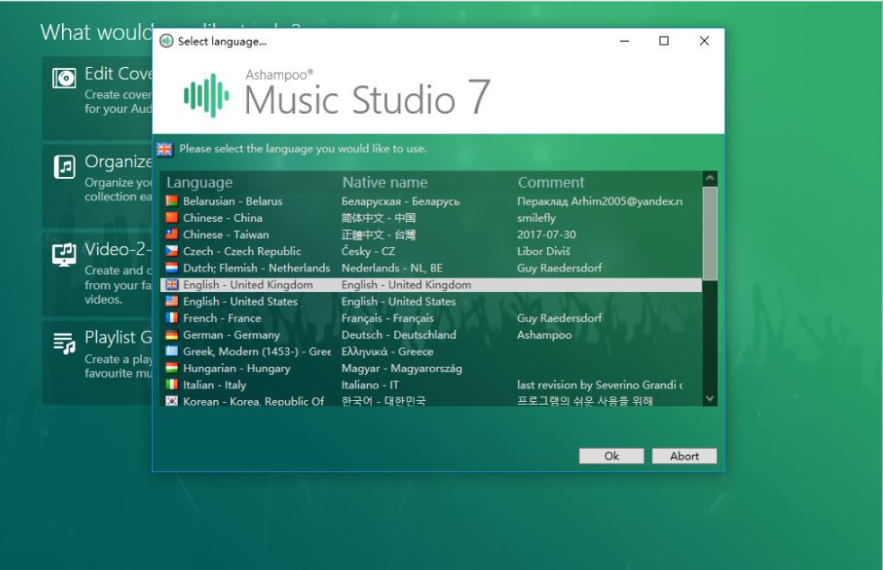The height and width of the screenshot is (570, 883).
Task: Click the Video-2-Music monitor icon
Action: click(65, 254)
